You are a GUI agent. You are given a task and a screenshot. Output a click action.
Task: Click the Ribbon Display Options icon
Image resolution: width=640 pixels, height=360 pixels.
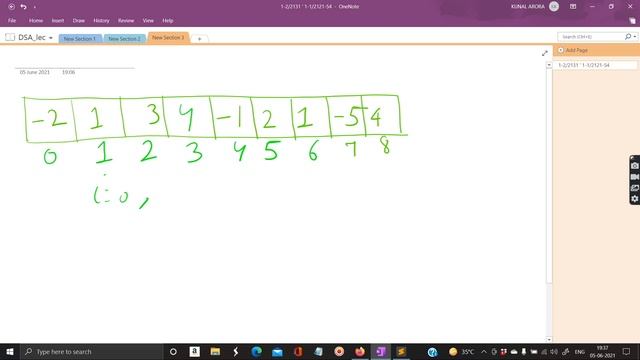click(573, 7)
